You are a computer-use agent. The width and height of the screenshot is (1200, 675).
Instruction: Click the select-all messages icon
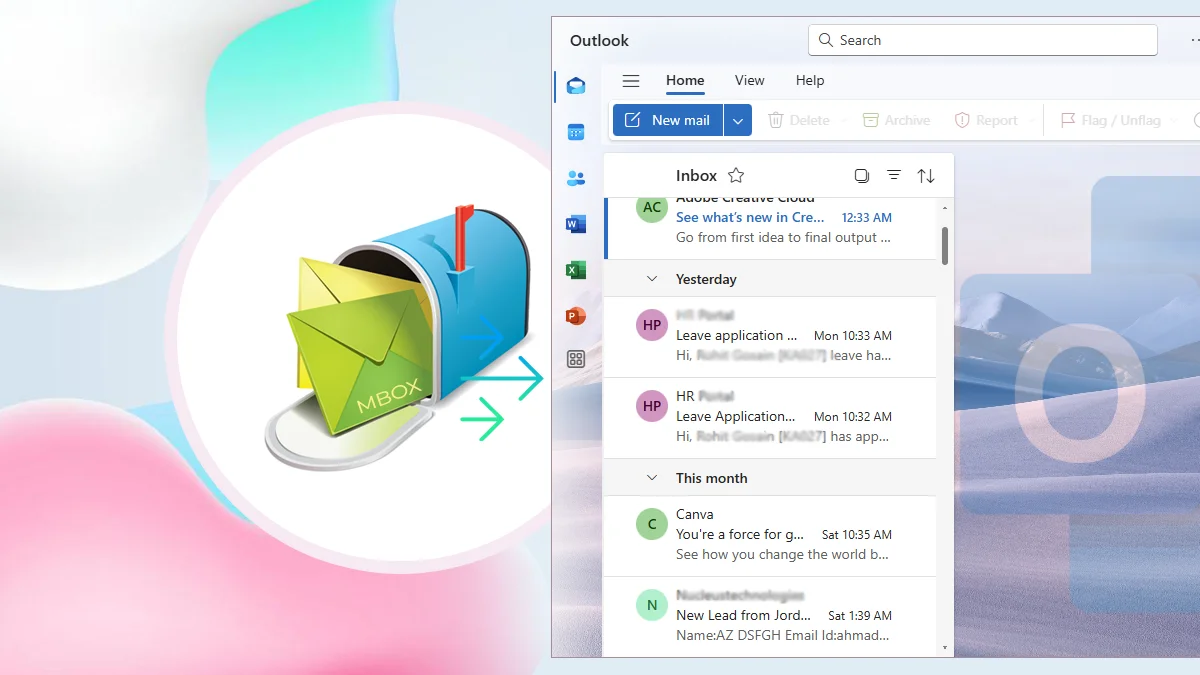(x=862, y=175)
